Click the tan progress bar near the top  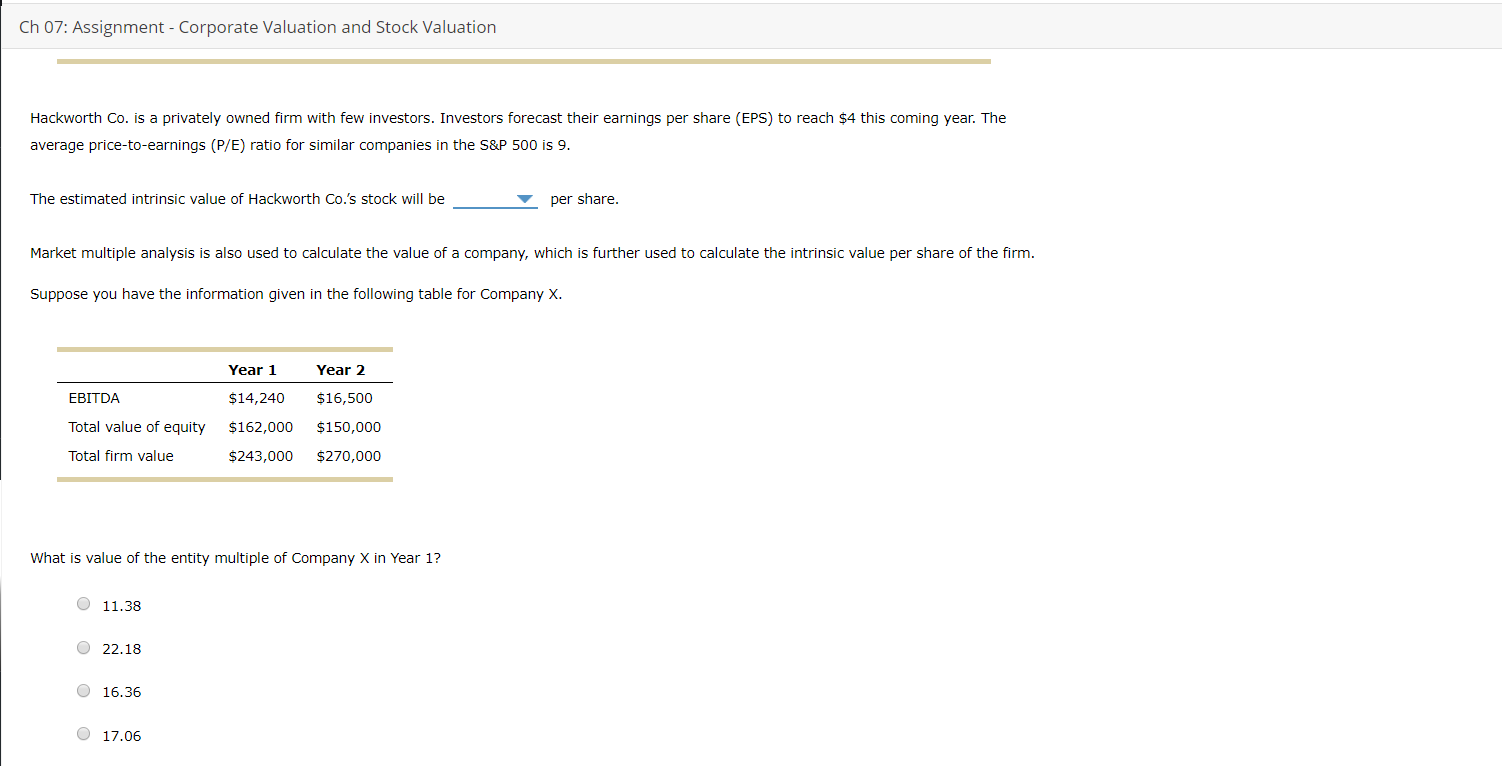pyautogui.click(x=524, y=61)
